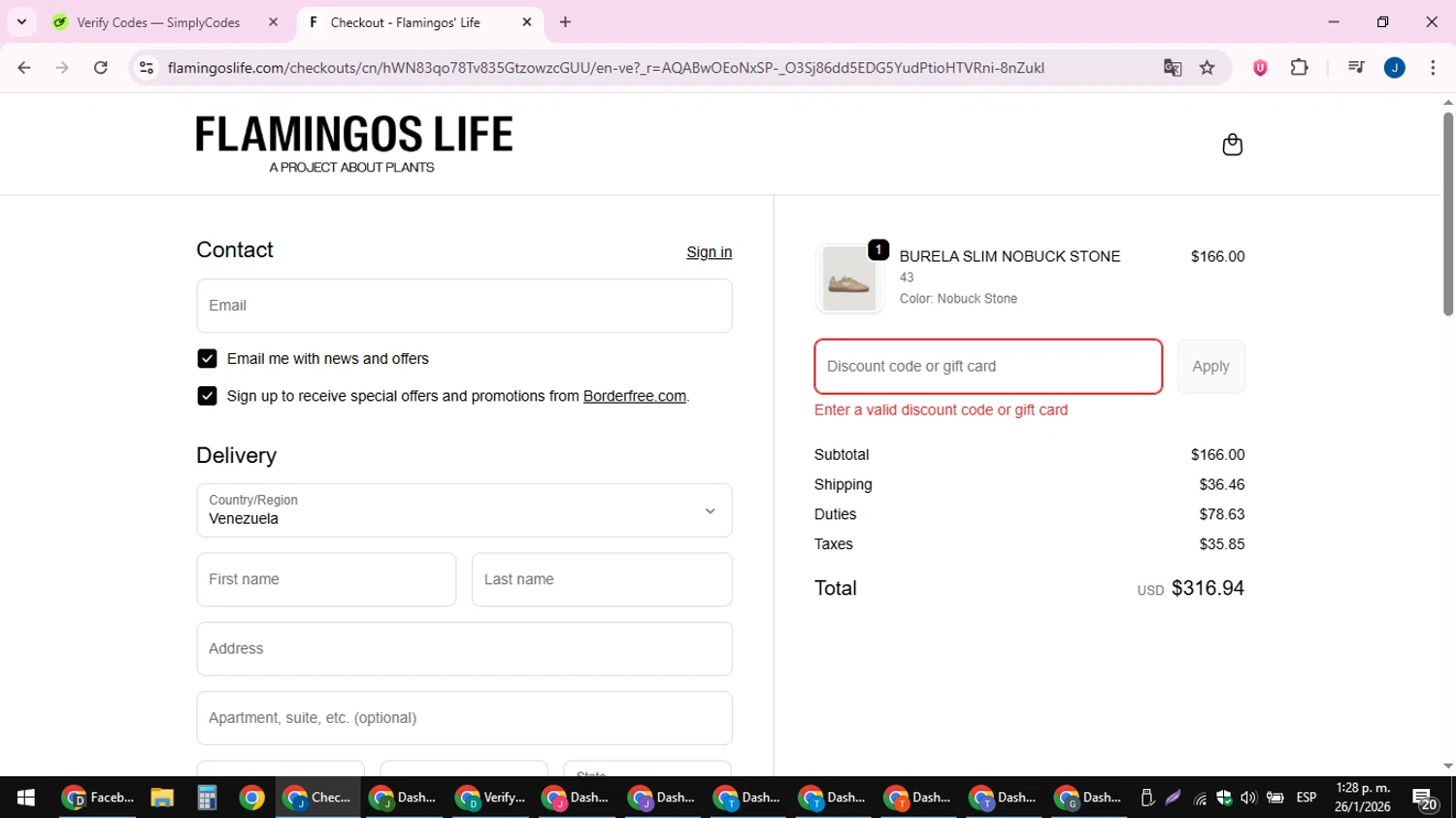Click the Delivery section heading
Image resolution: width=1456 pixels, height=818 pixels.
(x=237, y=456)
